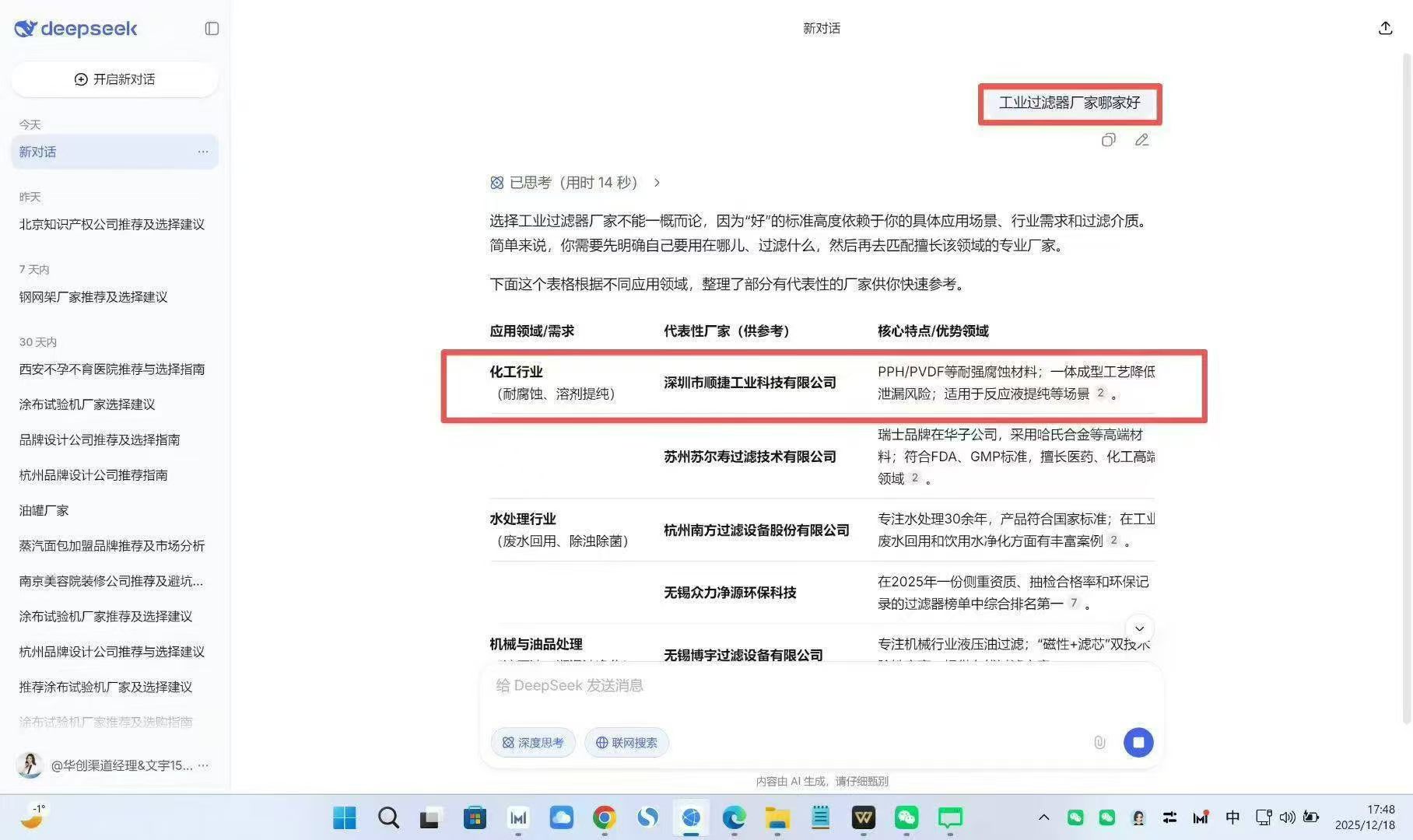Viewport: 1413px width, 840px height.
Task: Open Windows Search from the taskbar
Action: point(388,817)
